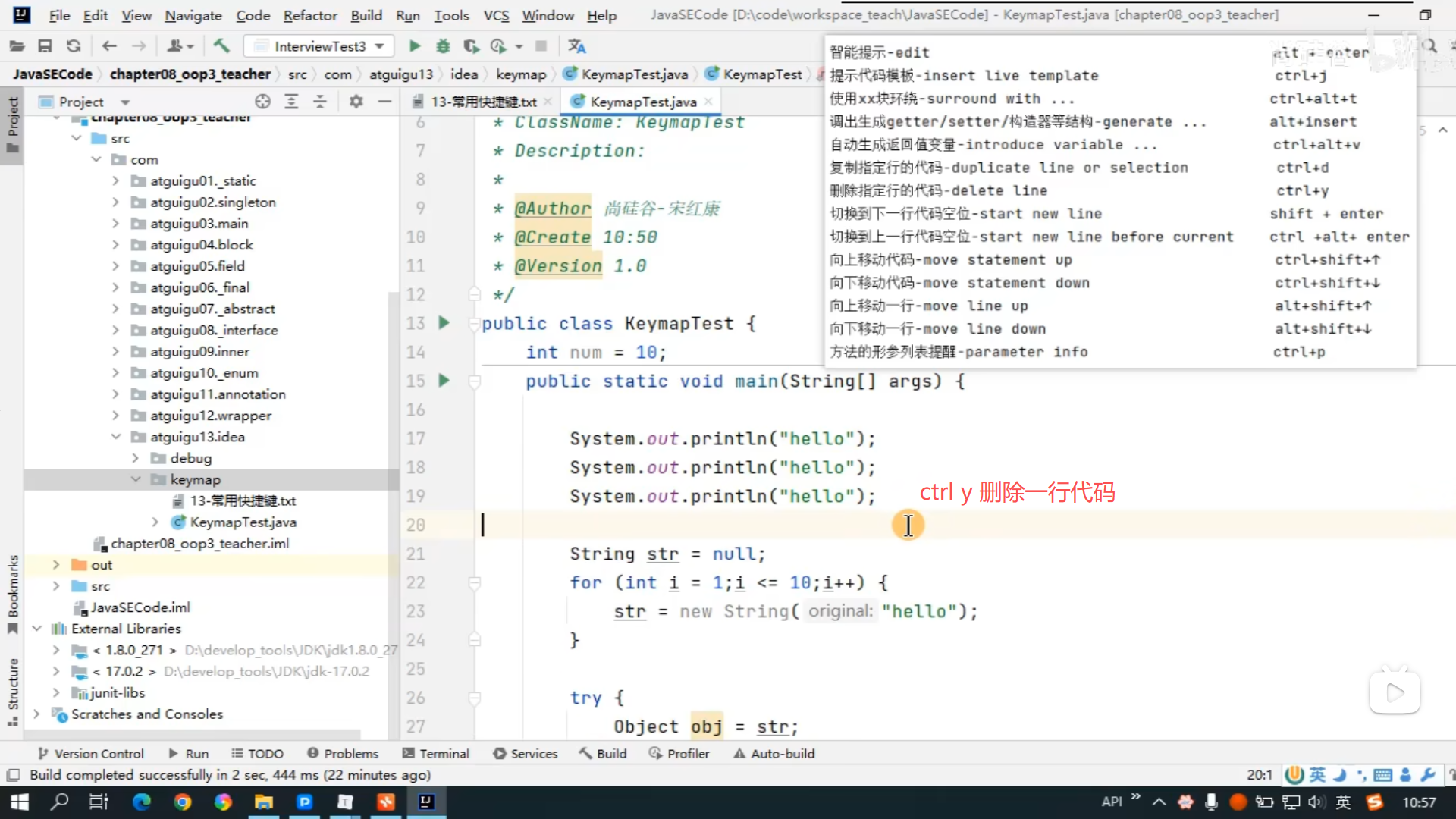Collapse the keymap folder
The height and width of the screenshot is (819, 1456).
pyautogui.click(x=136, y=479)
